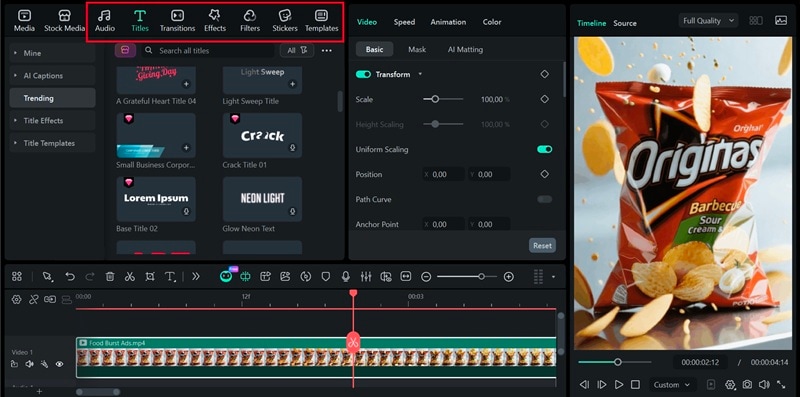Expand the Title Templates category

52,143
